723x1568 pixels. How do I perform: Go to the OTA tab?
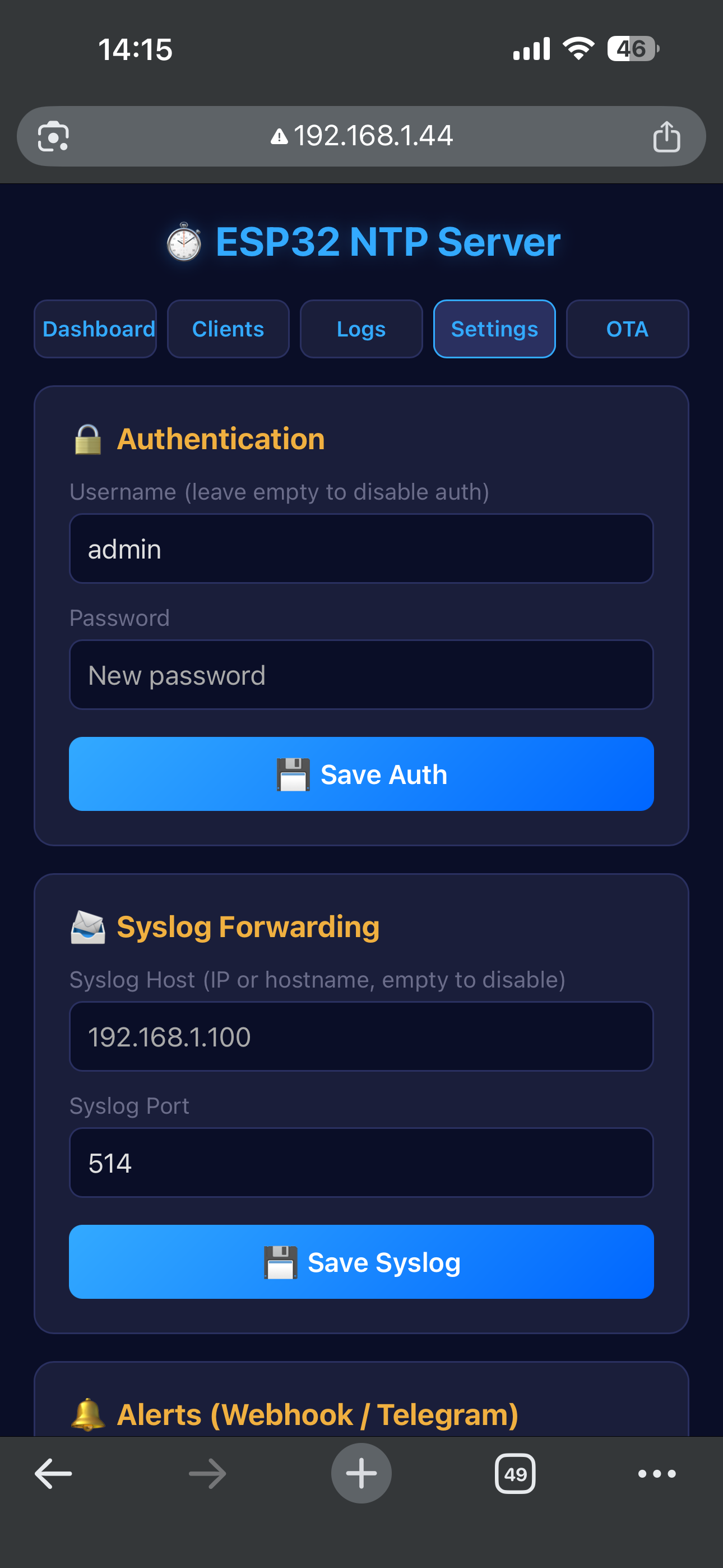pos(628,329)
